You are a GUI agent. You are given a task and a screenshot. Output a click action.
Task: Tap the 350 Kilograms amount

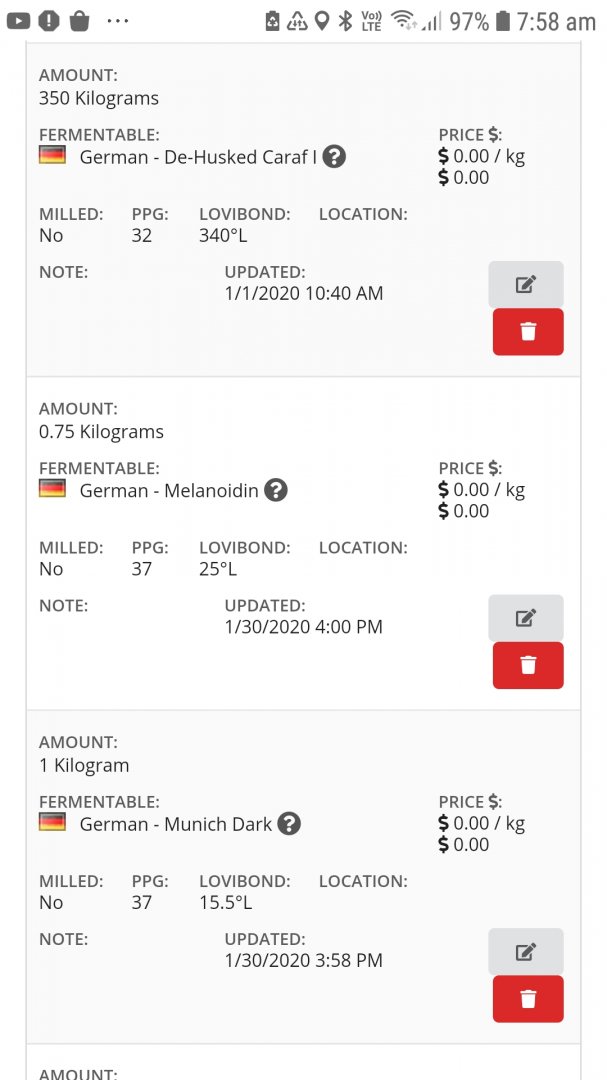coord(99,98)
